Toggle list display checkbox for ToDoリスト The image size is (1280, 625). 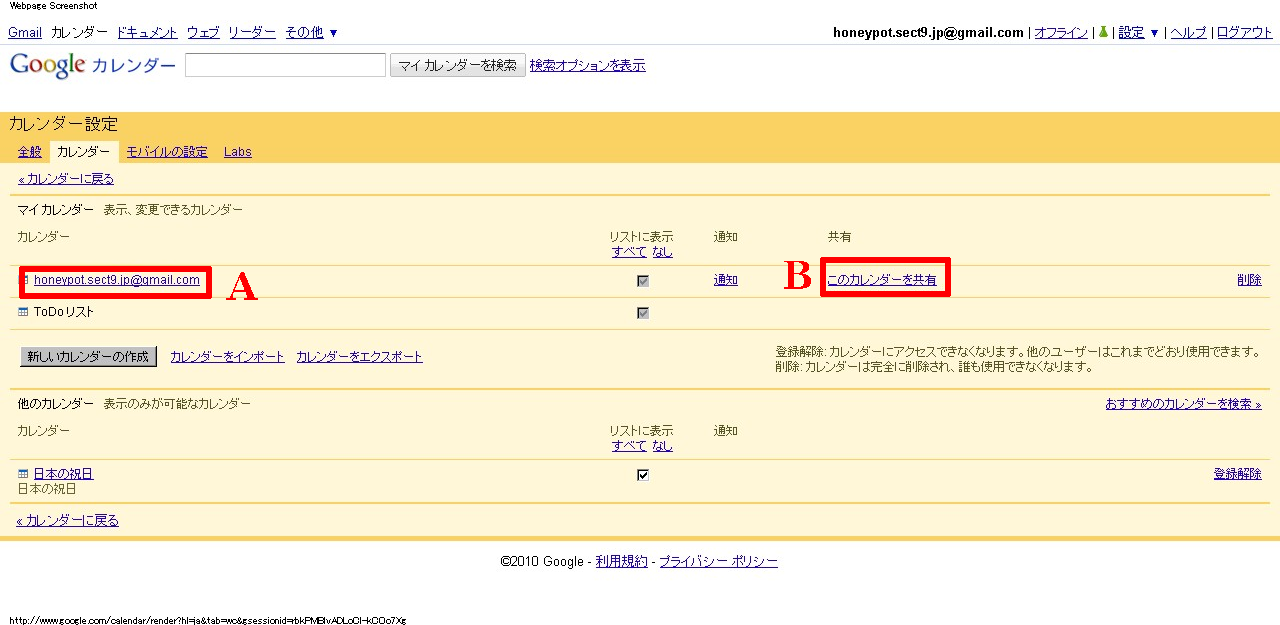(643, 313)
